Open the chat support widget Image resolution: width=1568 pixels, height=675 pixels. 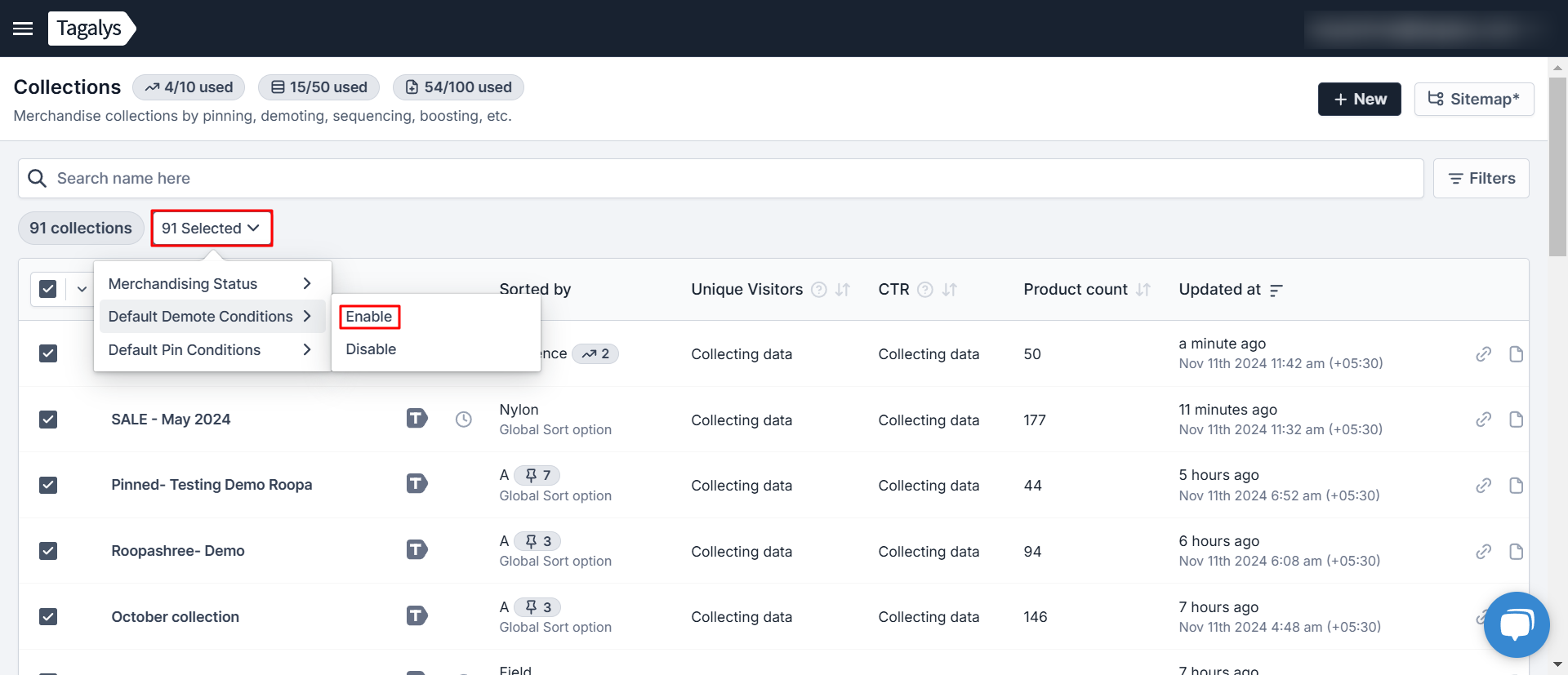[1517, 624]
